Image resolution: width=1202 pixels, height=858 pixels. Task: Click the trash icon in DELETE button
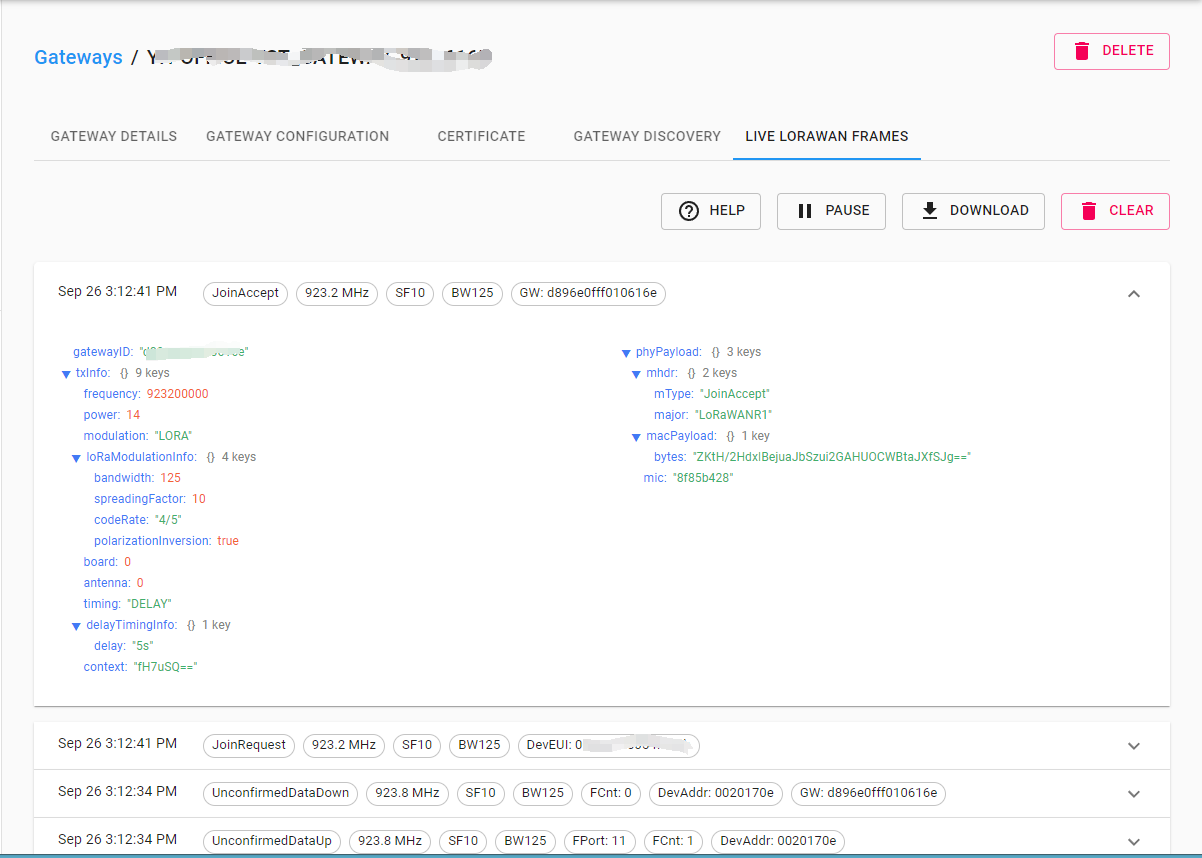(1082, 51)
